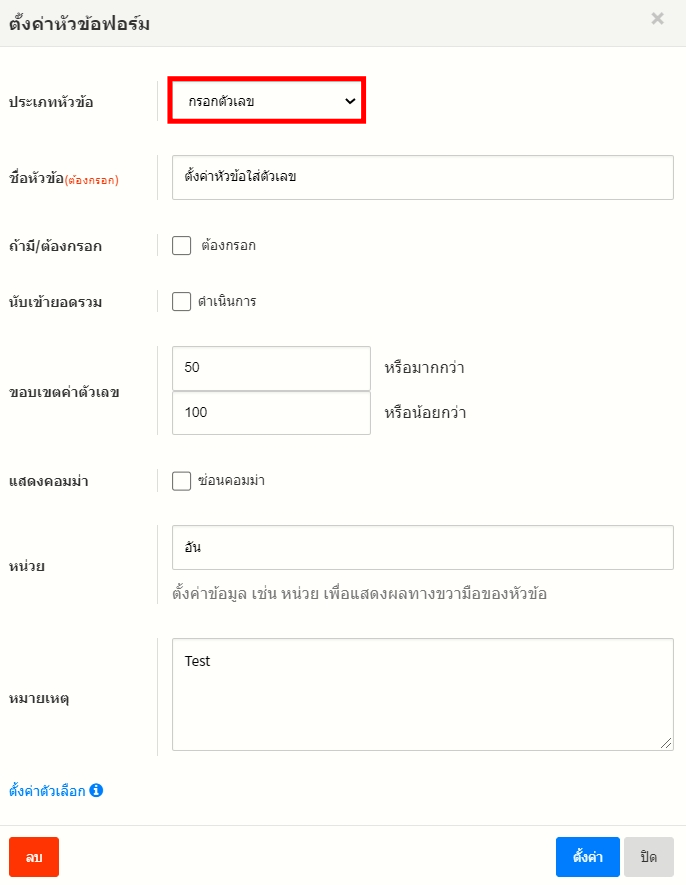The width and height of the screenshot is (686, 885).
Task: Open the ตั้งค่าตัวเลือก link
Action: (x=47, y=791)
